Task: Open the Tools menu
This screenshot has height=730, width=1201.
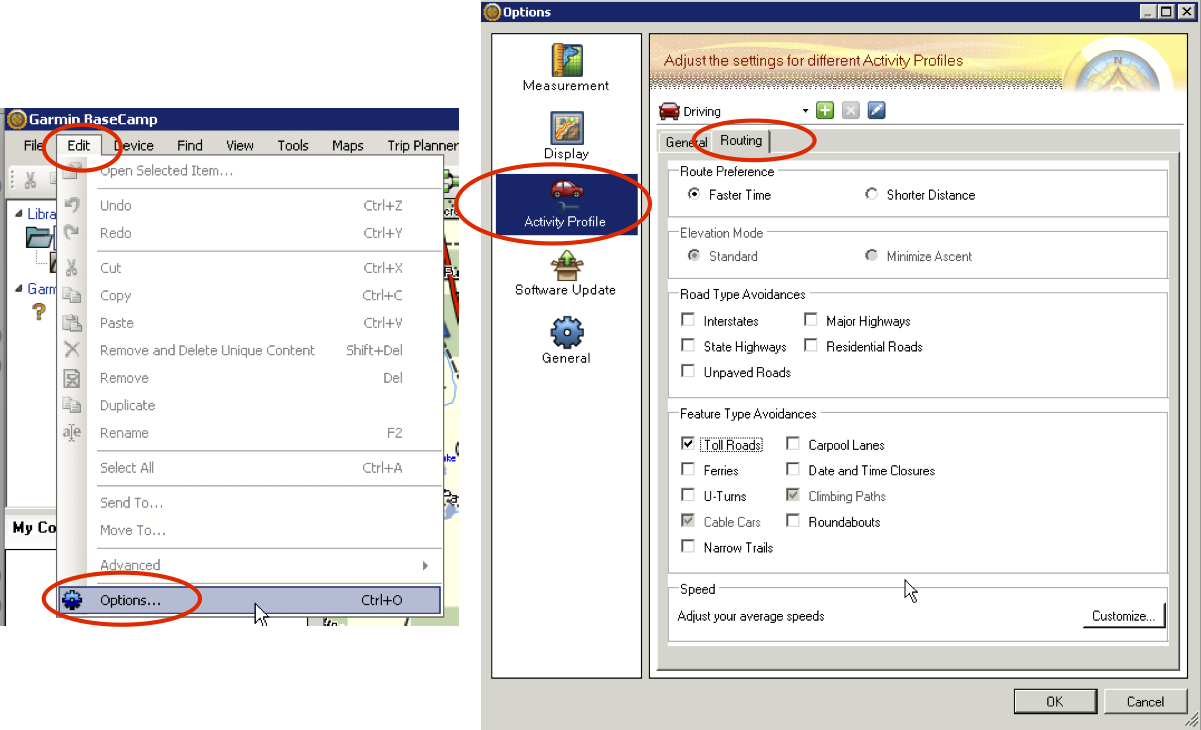Action: 293,145
